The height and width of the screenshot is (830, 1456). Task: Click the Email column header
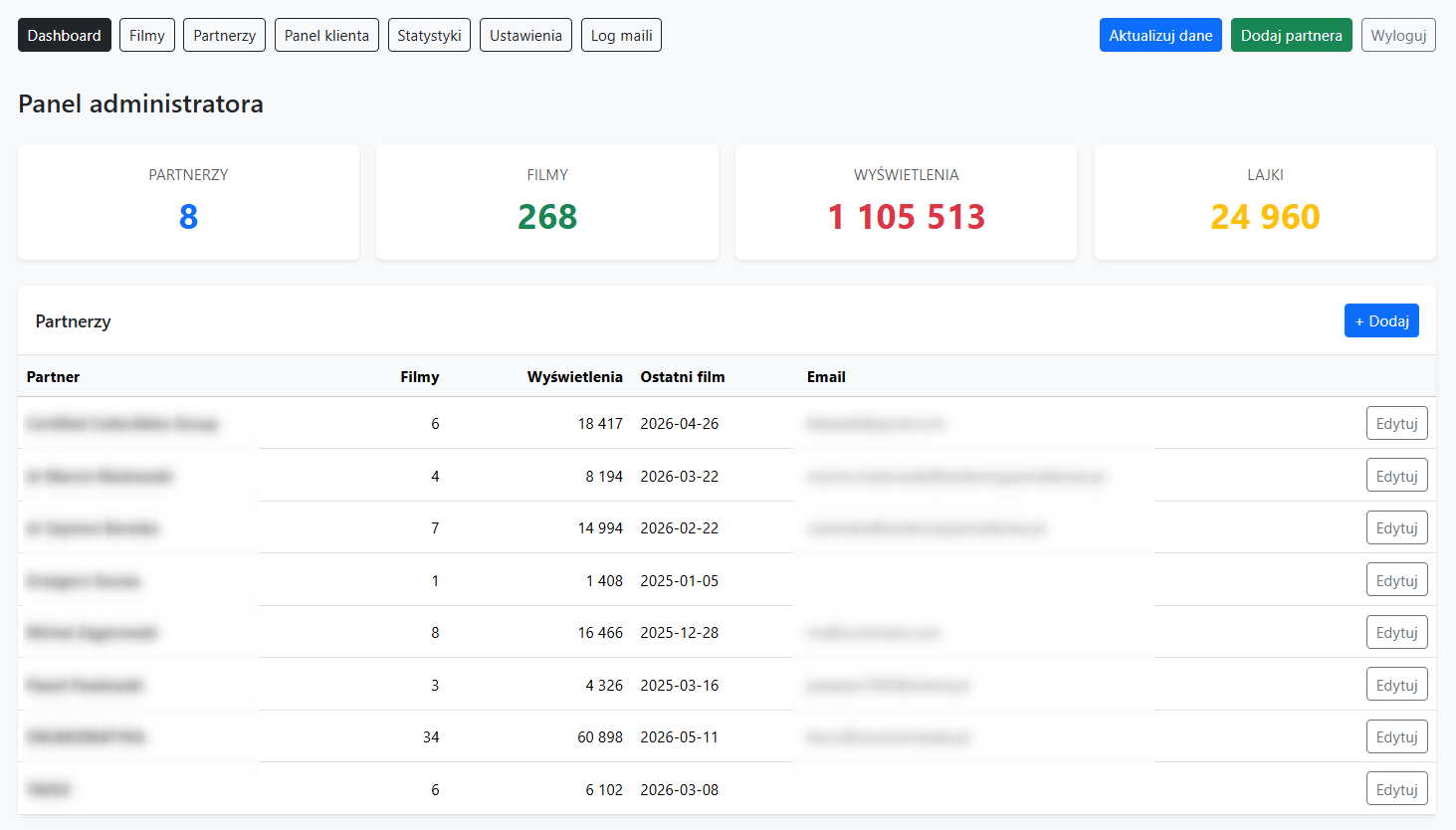coord(826,377)
